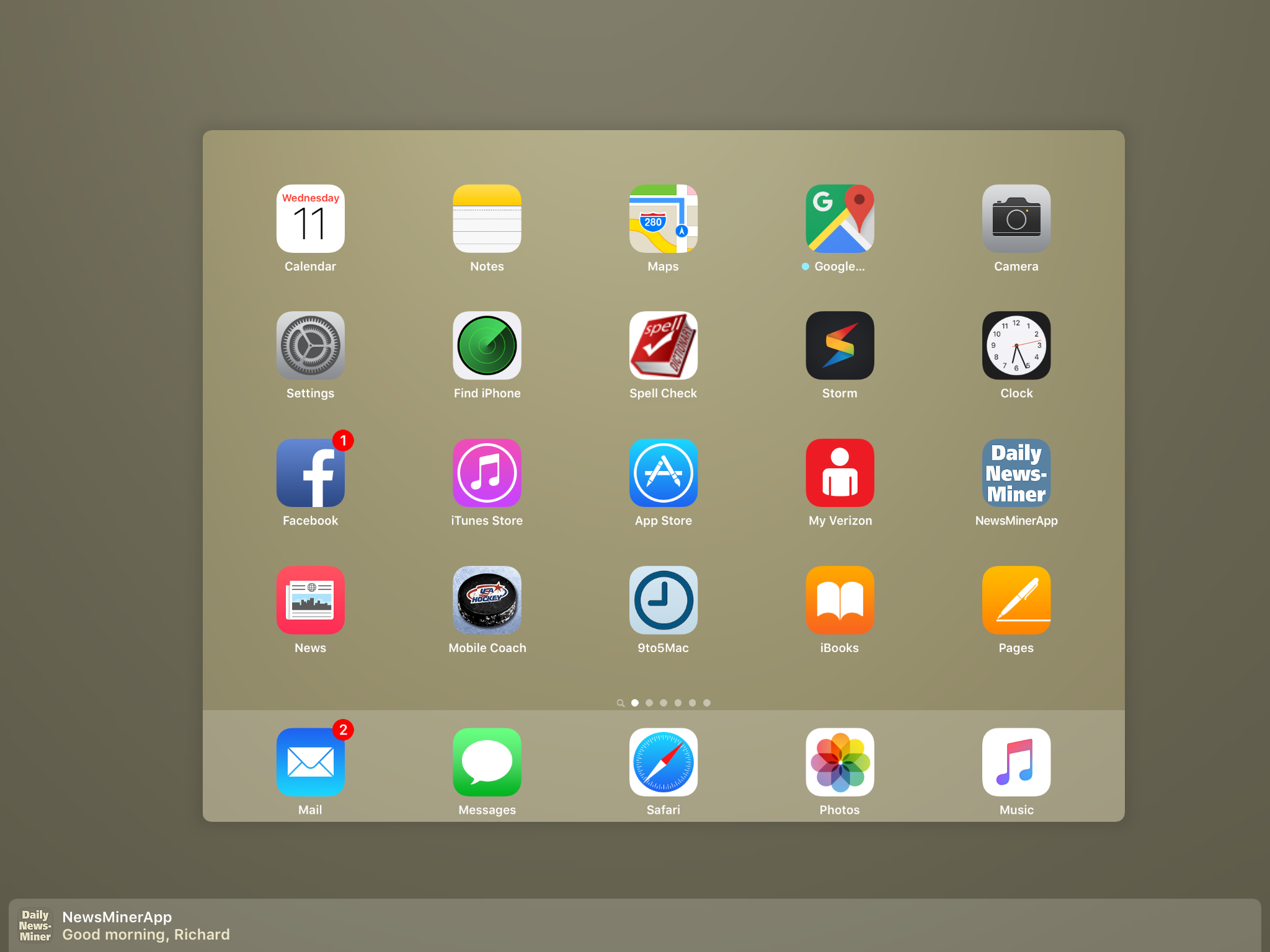Open the Storm weather app
Viewport: 1270px width, 952px height.
[x=840, y=345]
